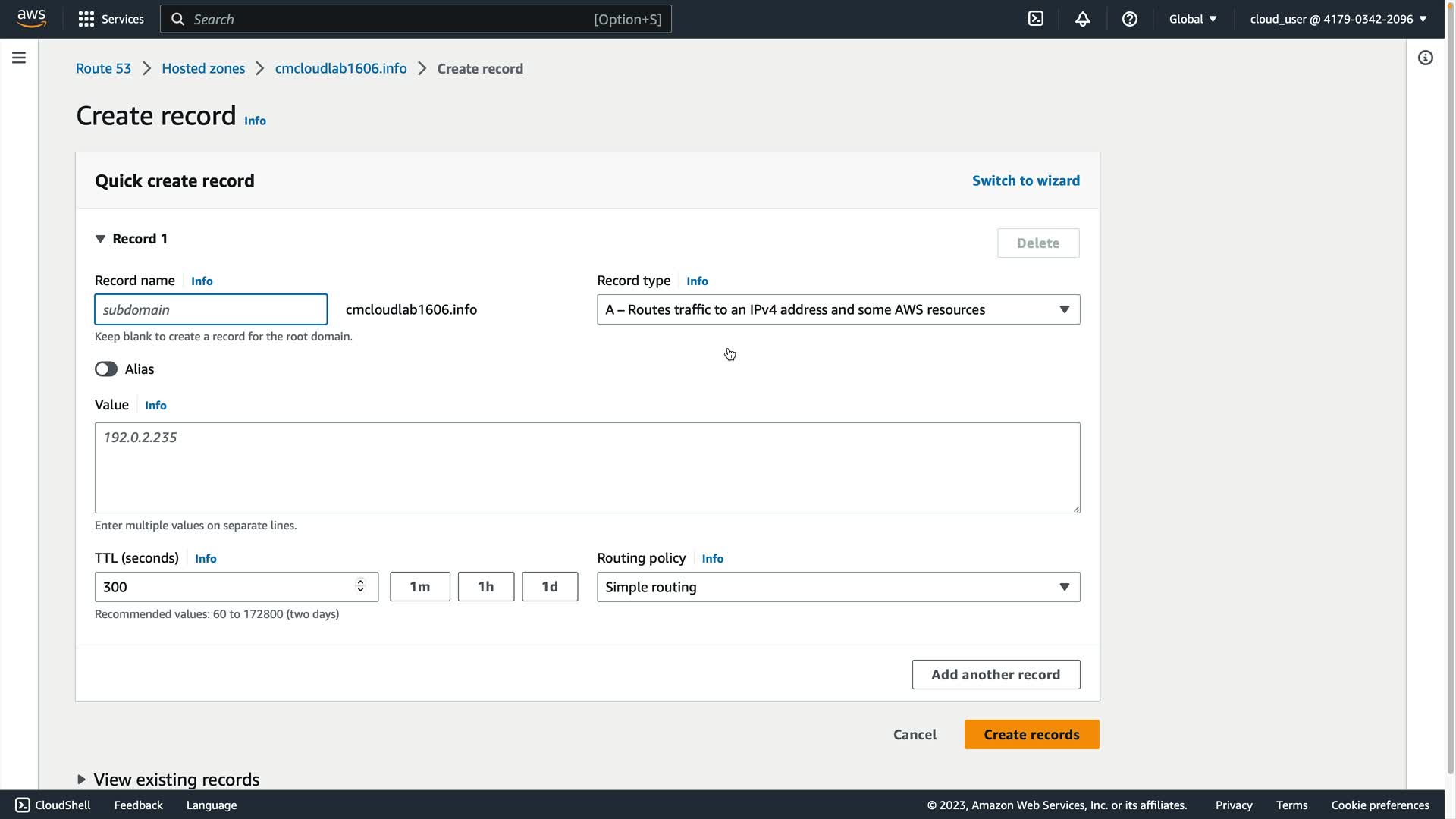Open the Routing policy dropdown
Image resolution: width=1456 pixels, height=819 pixels.
[x=838, y=587]
